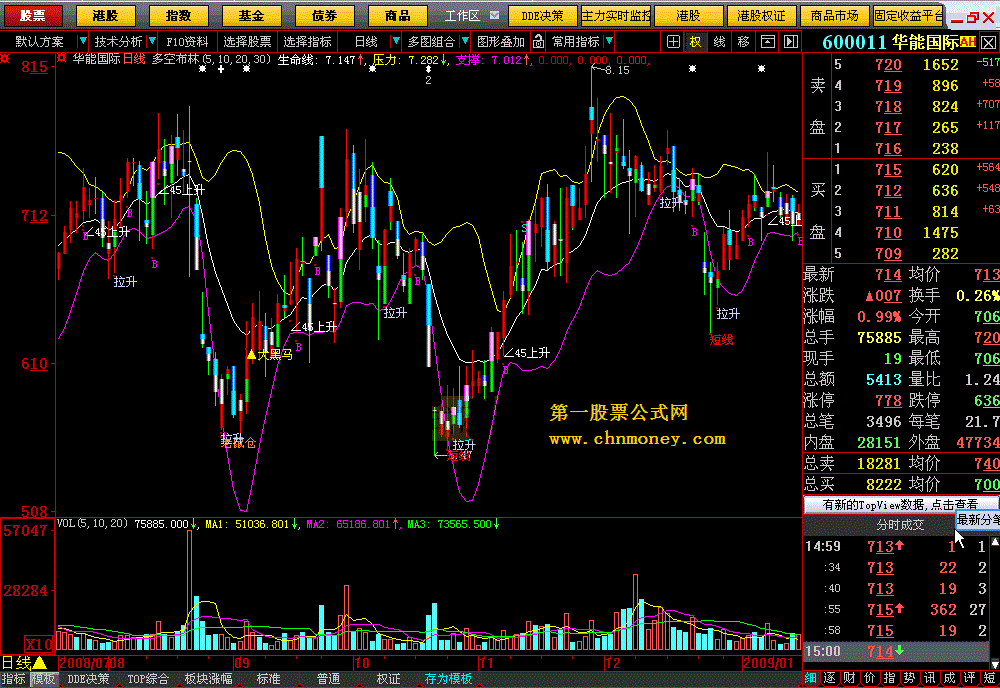Click the 大黑马 signal marker on chart
This screenshot has width=1000, height=688.
point(270,354)
